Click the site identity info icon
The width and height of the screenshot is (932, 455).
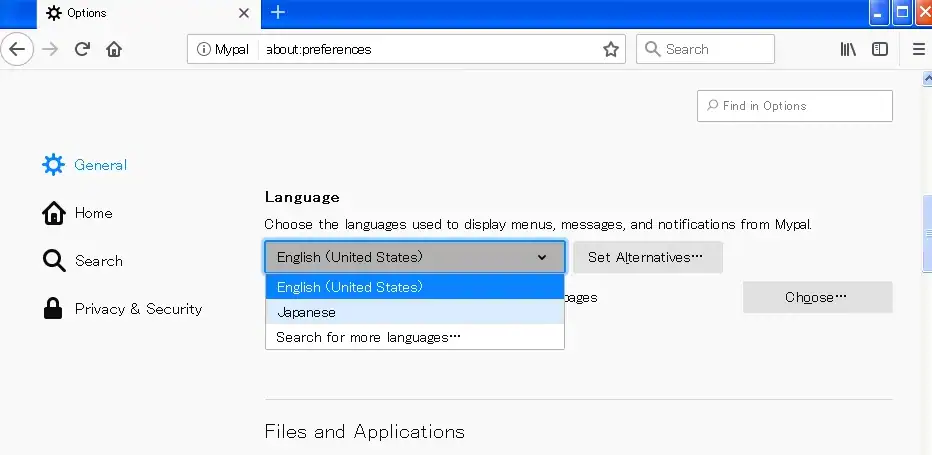click(203, 49)
